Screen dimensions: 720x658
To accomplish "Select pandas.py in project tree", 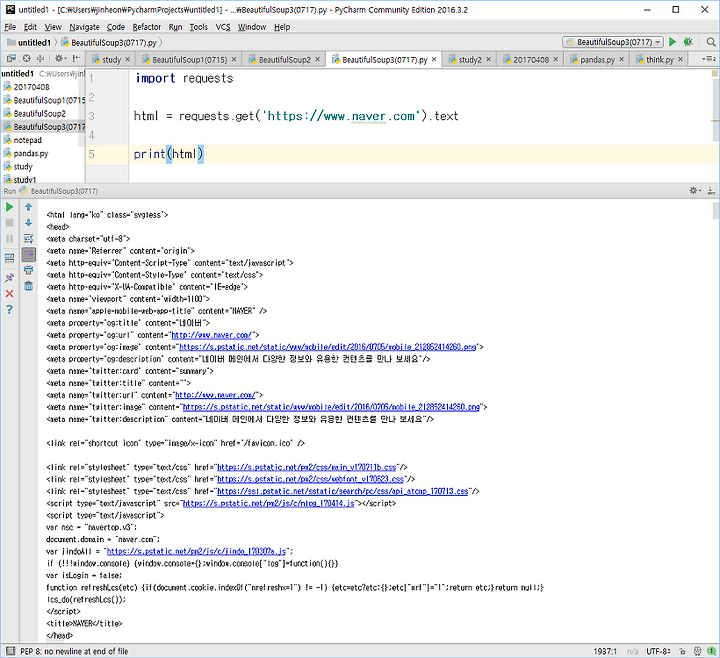I will coord(31,153).
